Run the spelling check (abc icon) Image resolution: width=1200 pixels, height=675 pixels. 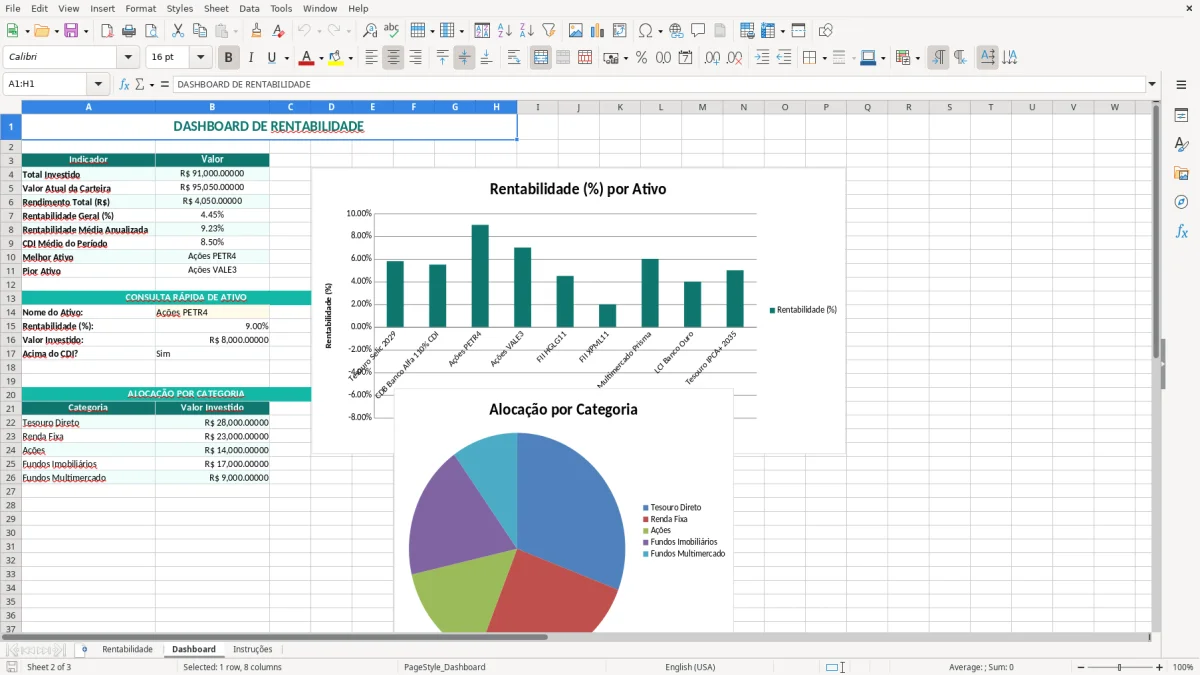point(392,31)
